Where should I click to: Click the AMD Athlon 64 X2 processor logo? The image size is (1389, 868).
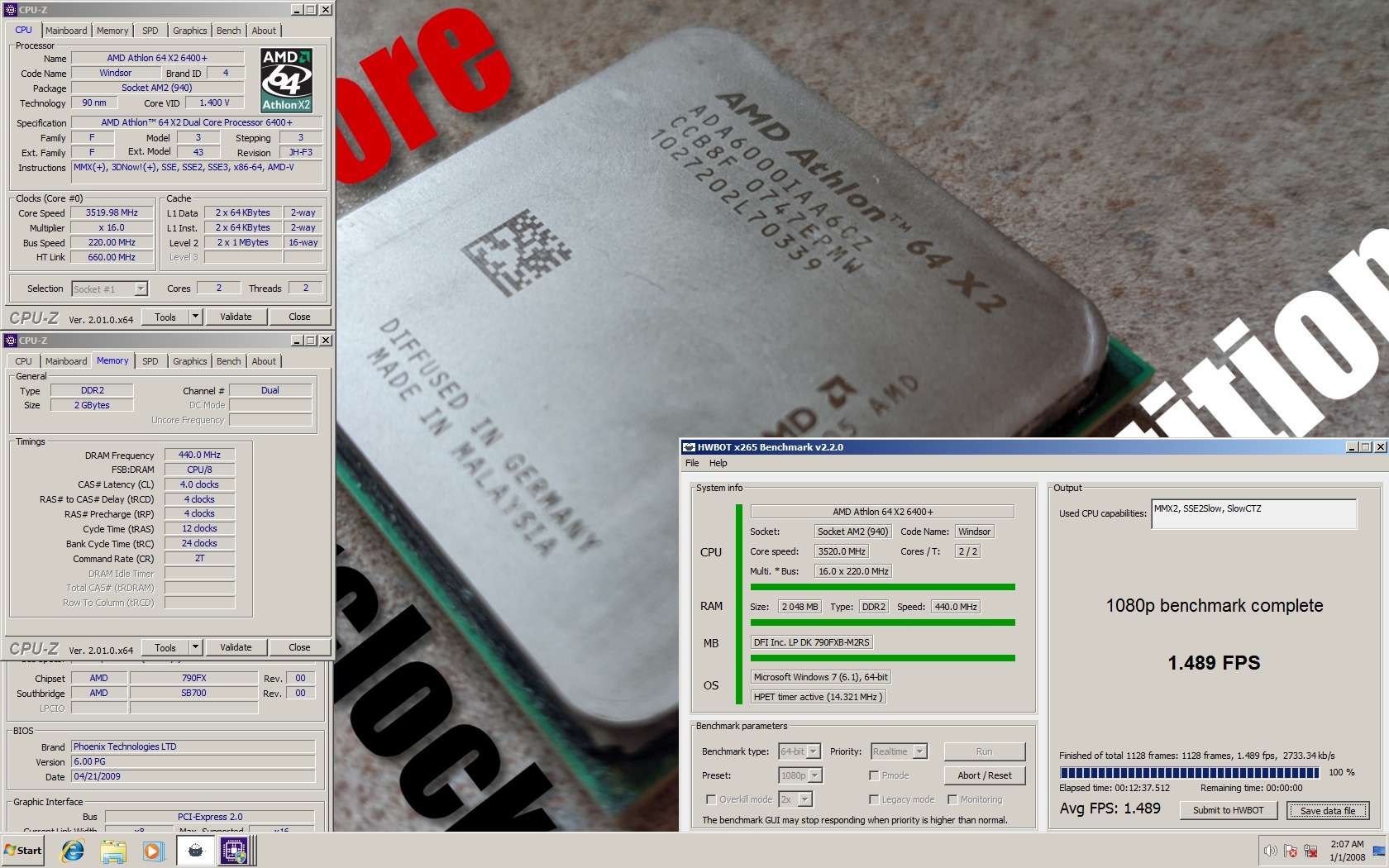coord(286,80)
